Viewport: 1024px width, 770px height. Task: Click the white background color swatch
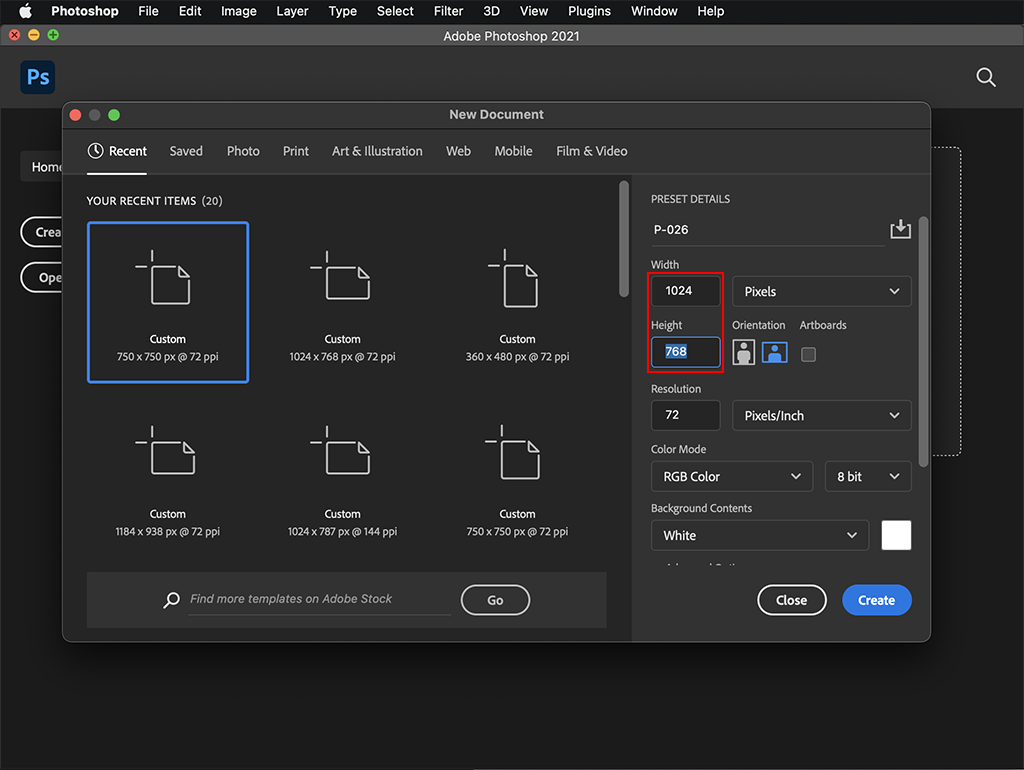coord(896,536)
